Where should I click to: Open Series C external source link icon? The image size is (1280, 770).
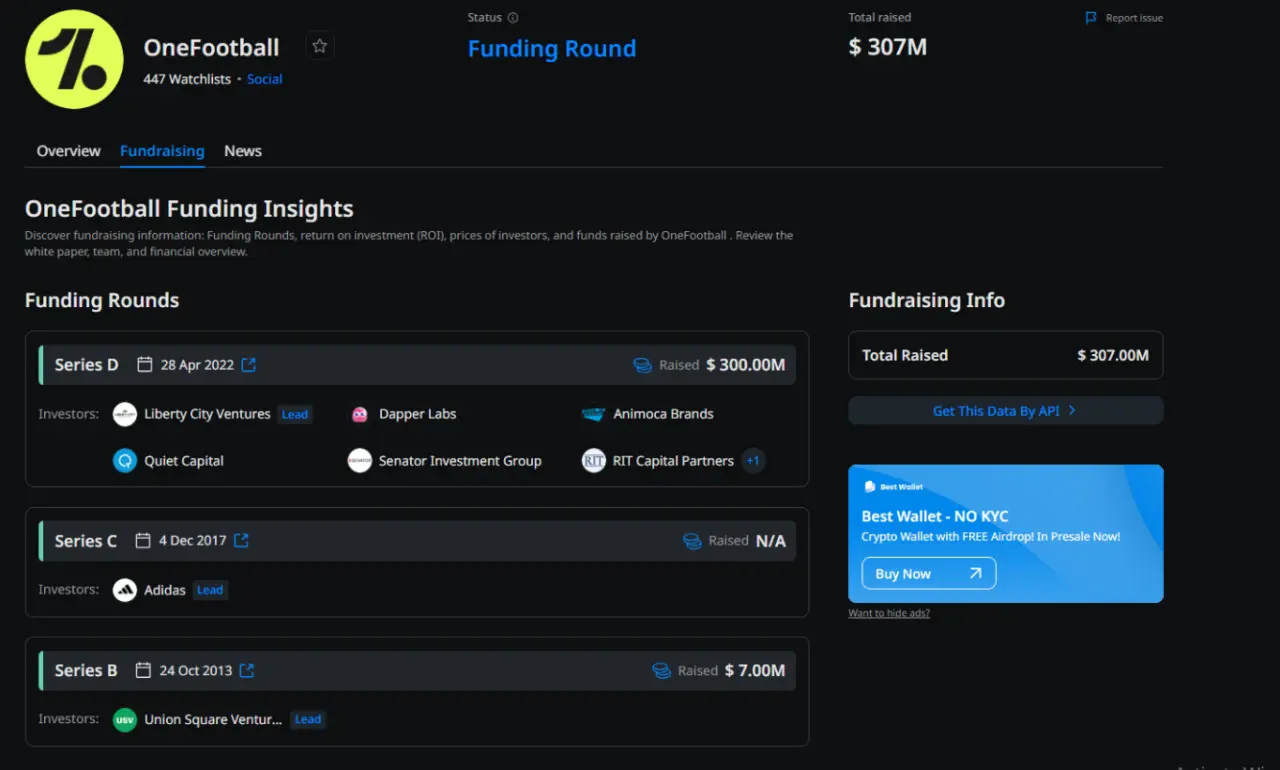point(241,541)
